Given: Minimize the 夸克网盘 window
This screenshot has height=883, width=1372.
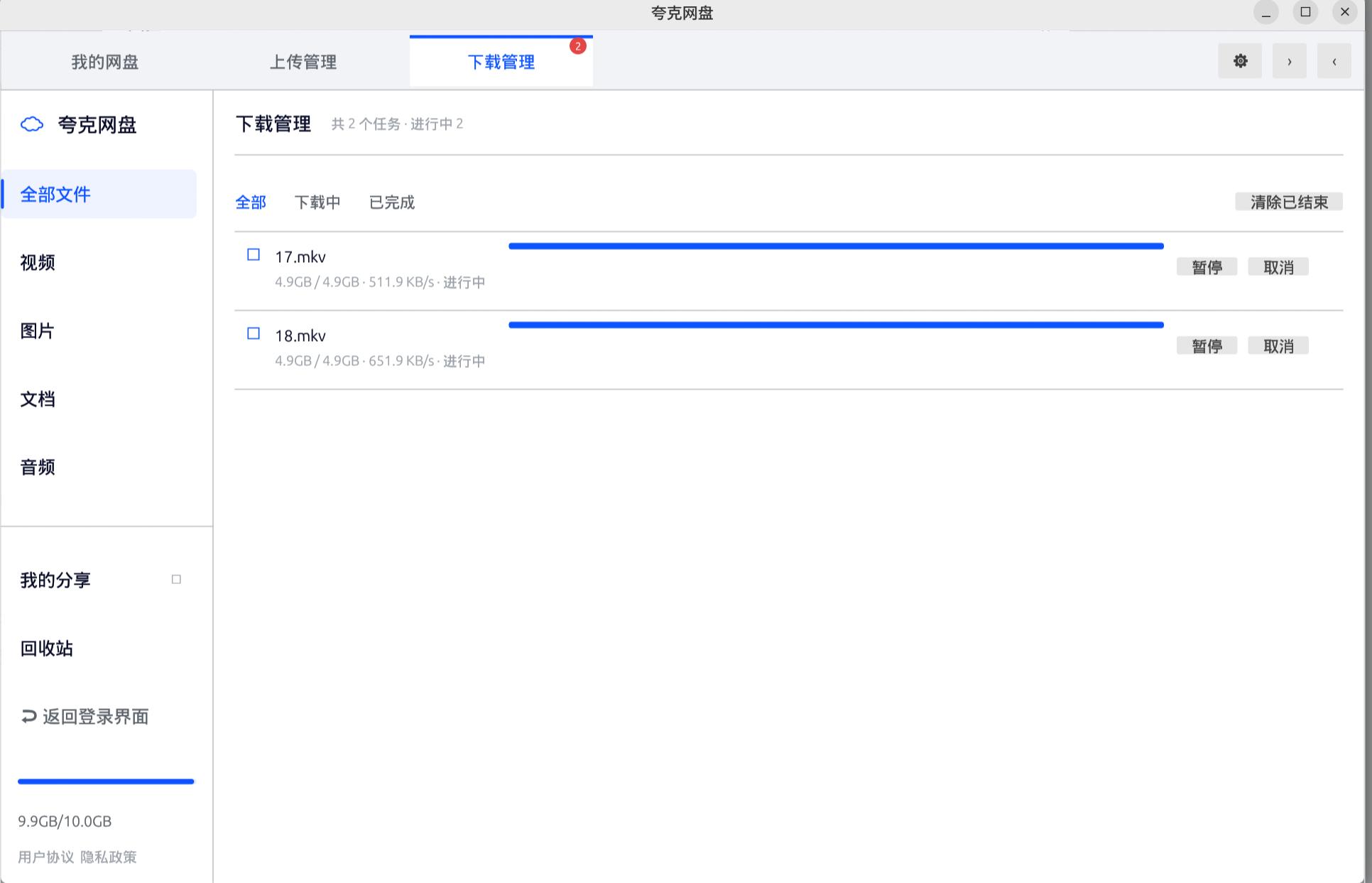Looking at the screenshot, I should click(x=1265, y=12).
